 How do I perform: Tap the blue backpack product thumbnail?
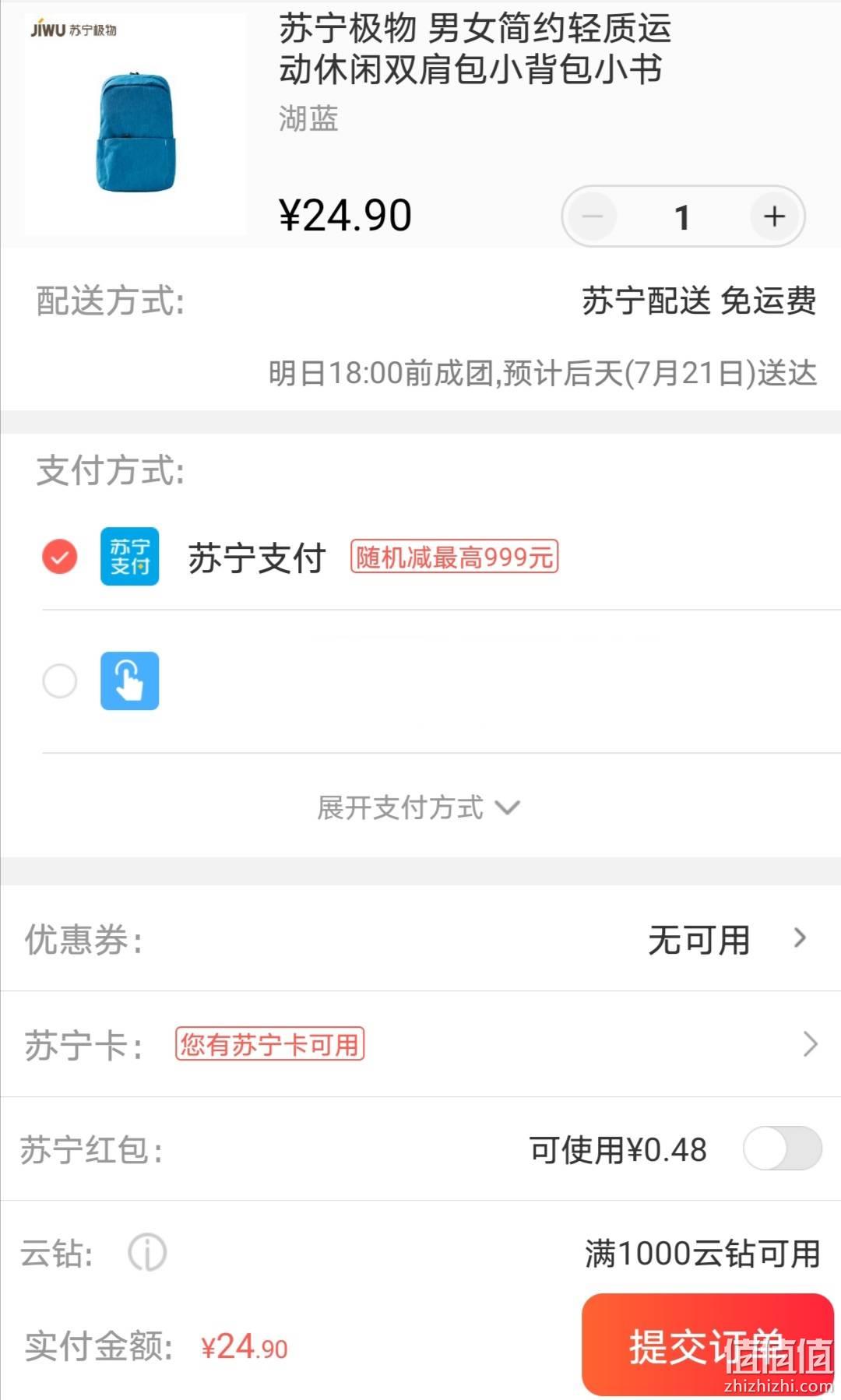pos(135,124)
